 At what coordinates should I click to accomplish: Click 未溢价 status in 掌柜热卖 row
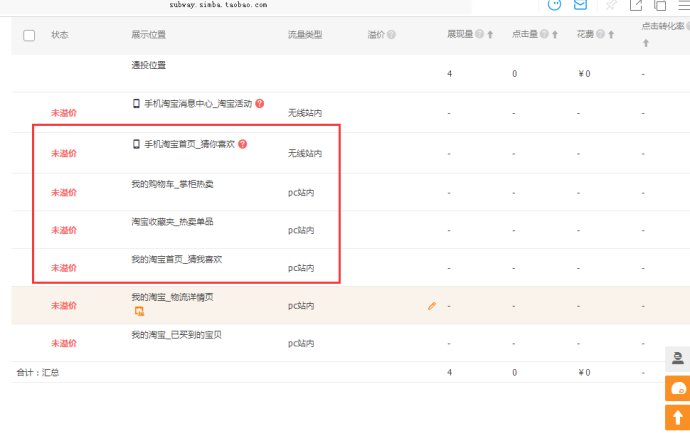point(64,192)
